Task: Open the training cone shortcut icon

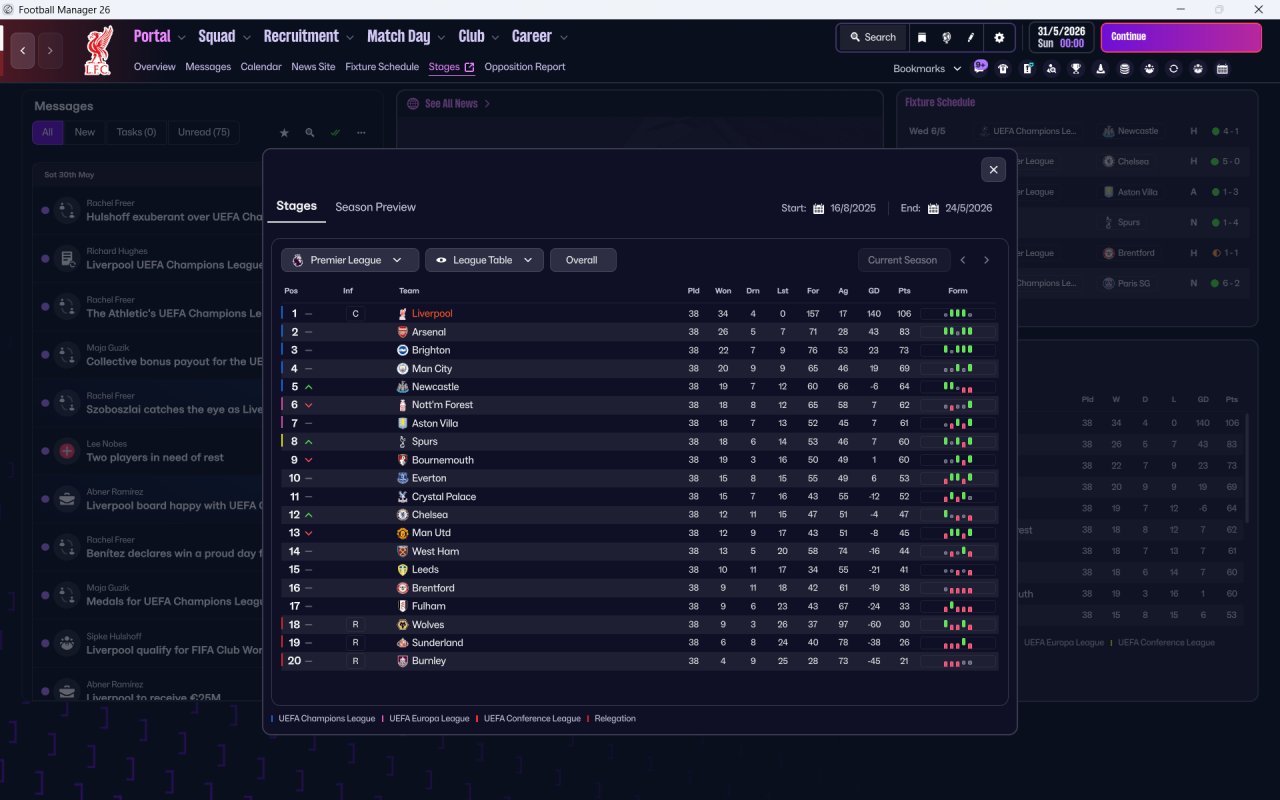Action: (1100, 69)
